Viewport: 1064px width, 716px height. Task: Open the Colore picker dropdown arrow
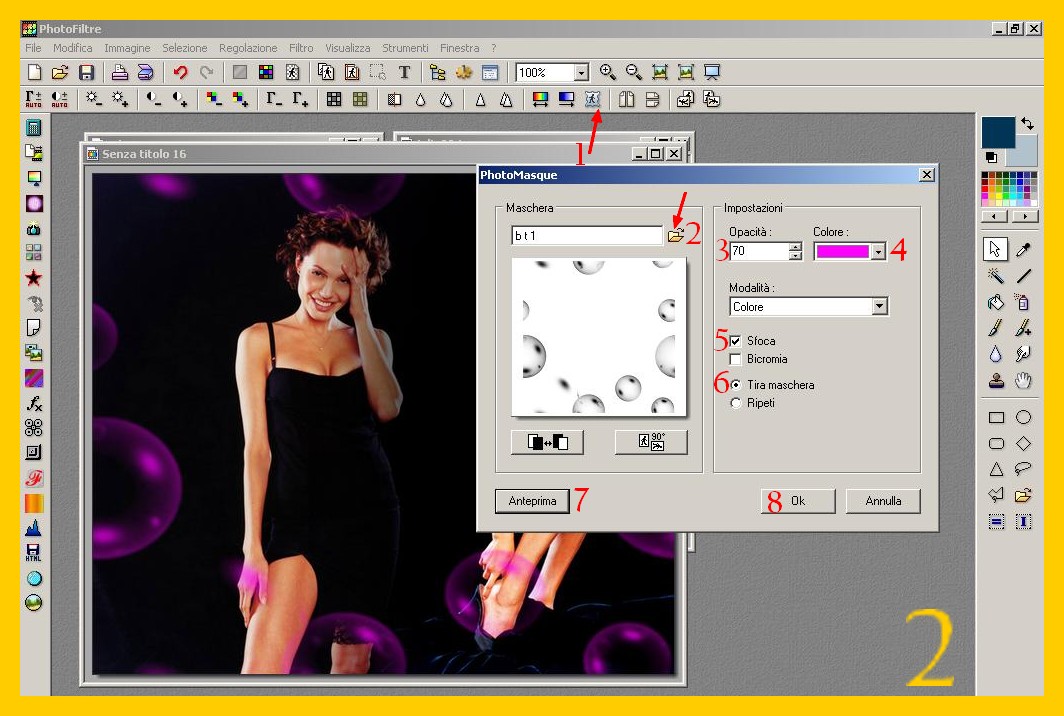pos(879,252)
